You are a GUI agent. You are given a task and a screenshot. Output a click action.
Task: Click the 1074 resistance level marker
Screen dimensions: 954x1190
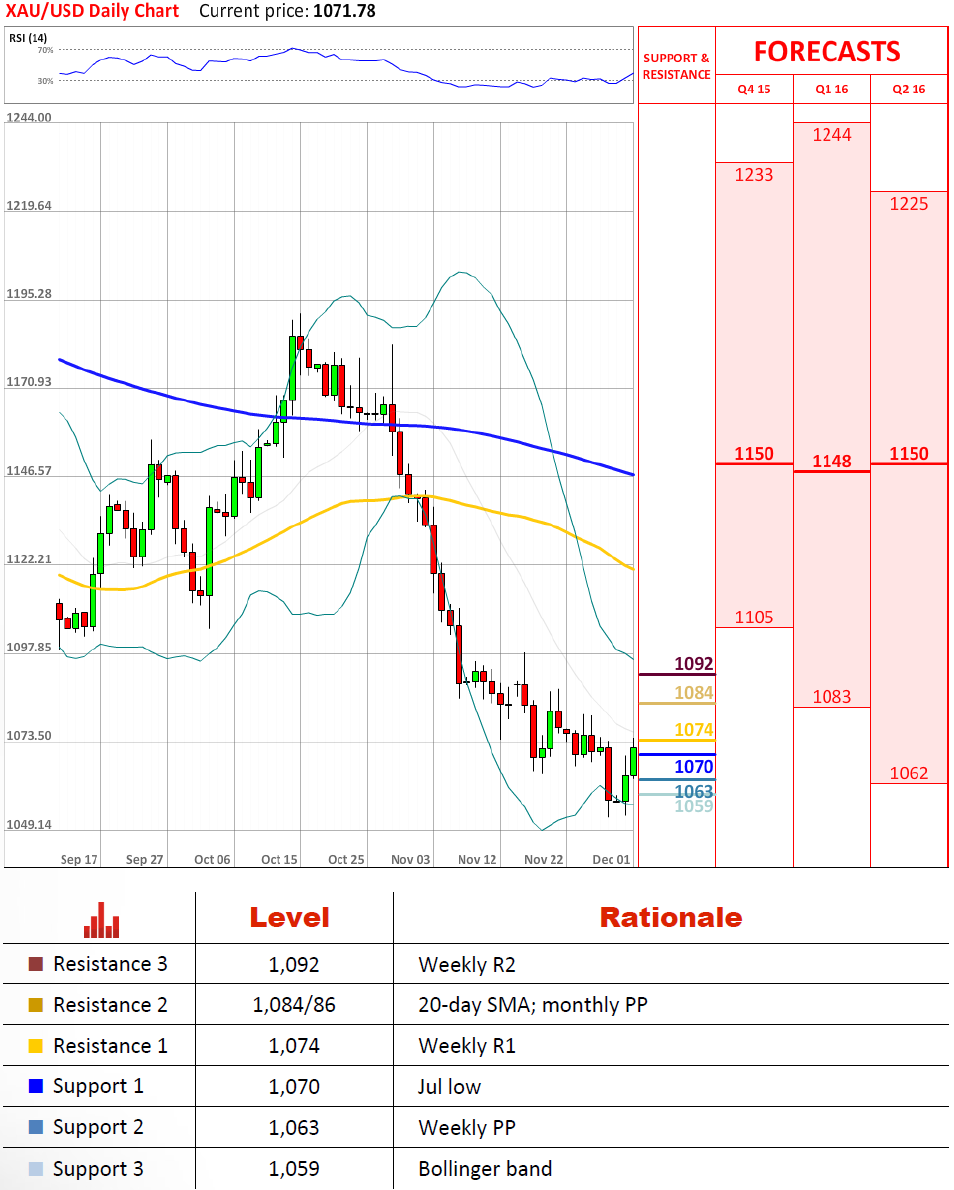coord(693,730)
